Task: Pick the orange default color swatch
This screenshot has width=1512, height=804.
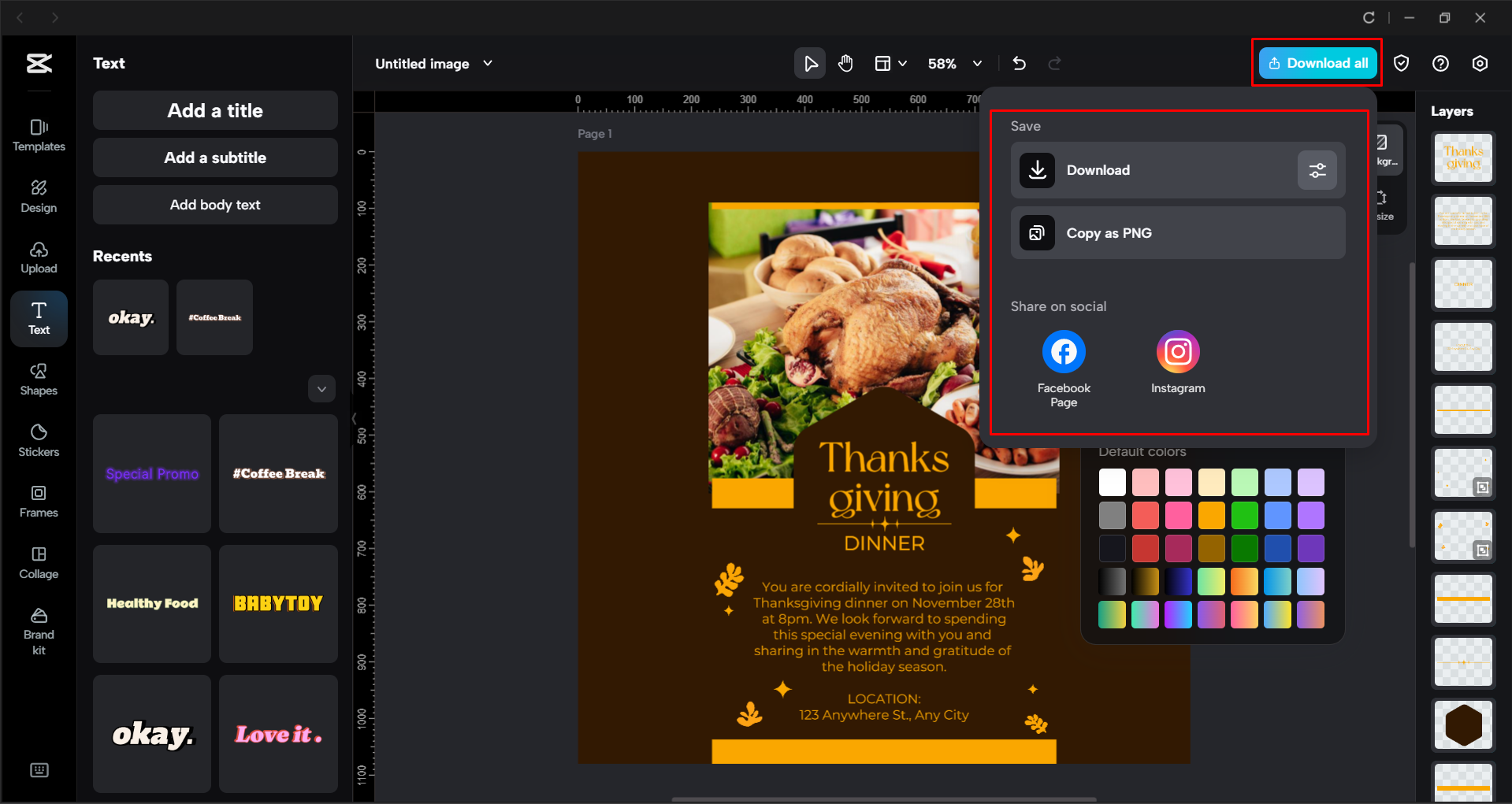Action: (1212, 514)
